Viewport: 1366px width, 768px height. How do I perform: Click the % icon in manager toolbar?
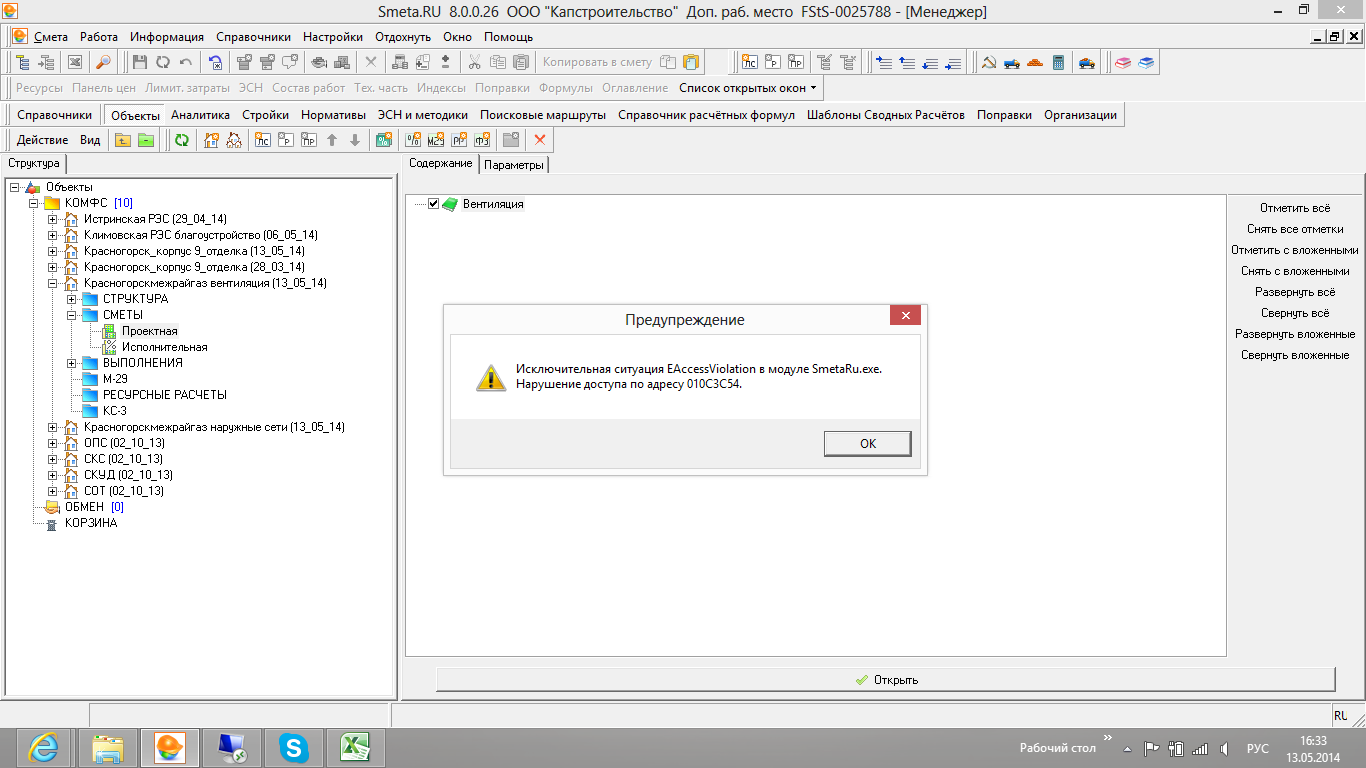(411, 140)
